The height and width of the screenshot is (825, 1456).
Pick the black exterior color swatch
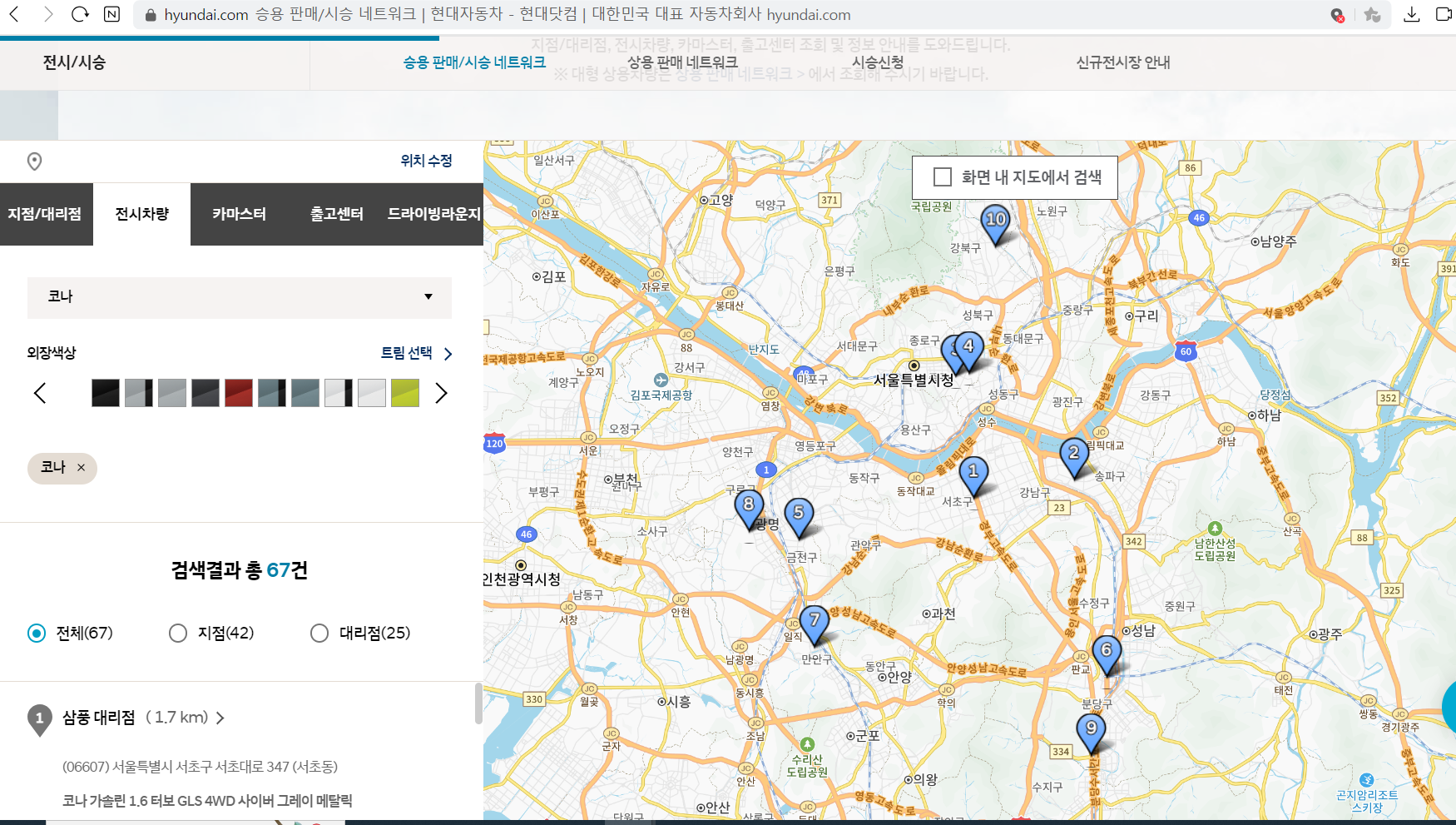pyautogui.click(x=106, y=393)
